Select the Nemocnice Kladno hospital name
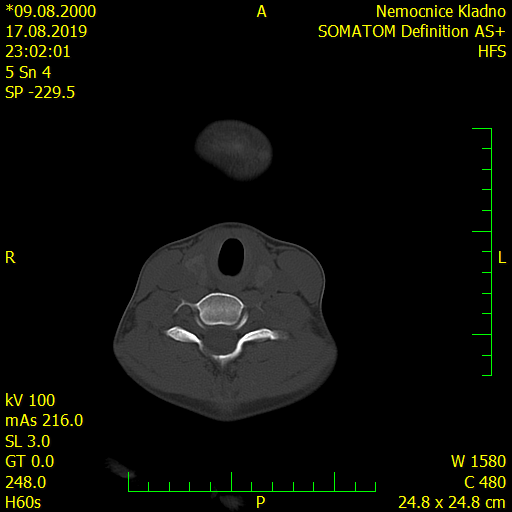 (441, 12)
